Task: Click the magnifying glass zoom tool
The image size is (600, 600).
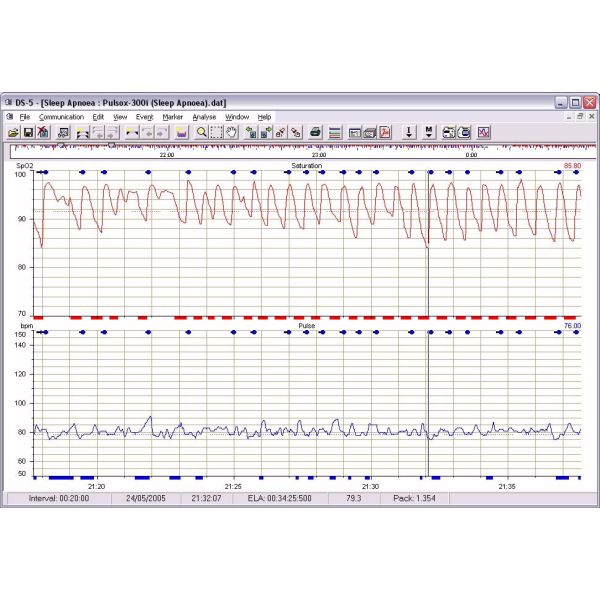Action: click(201, 133)
